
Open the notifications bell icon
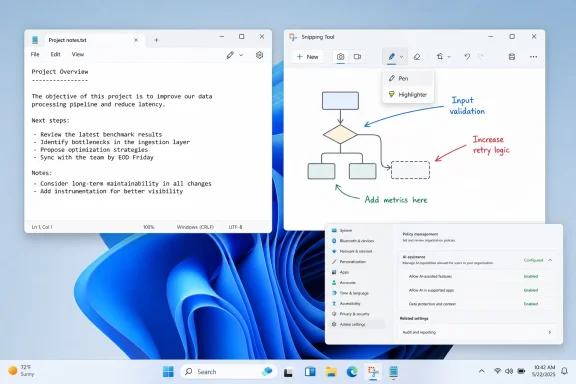point(565,371)
